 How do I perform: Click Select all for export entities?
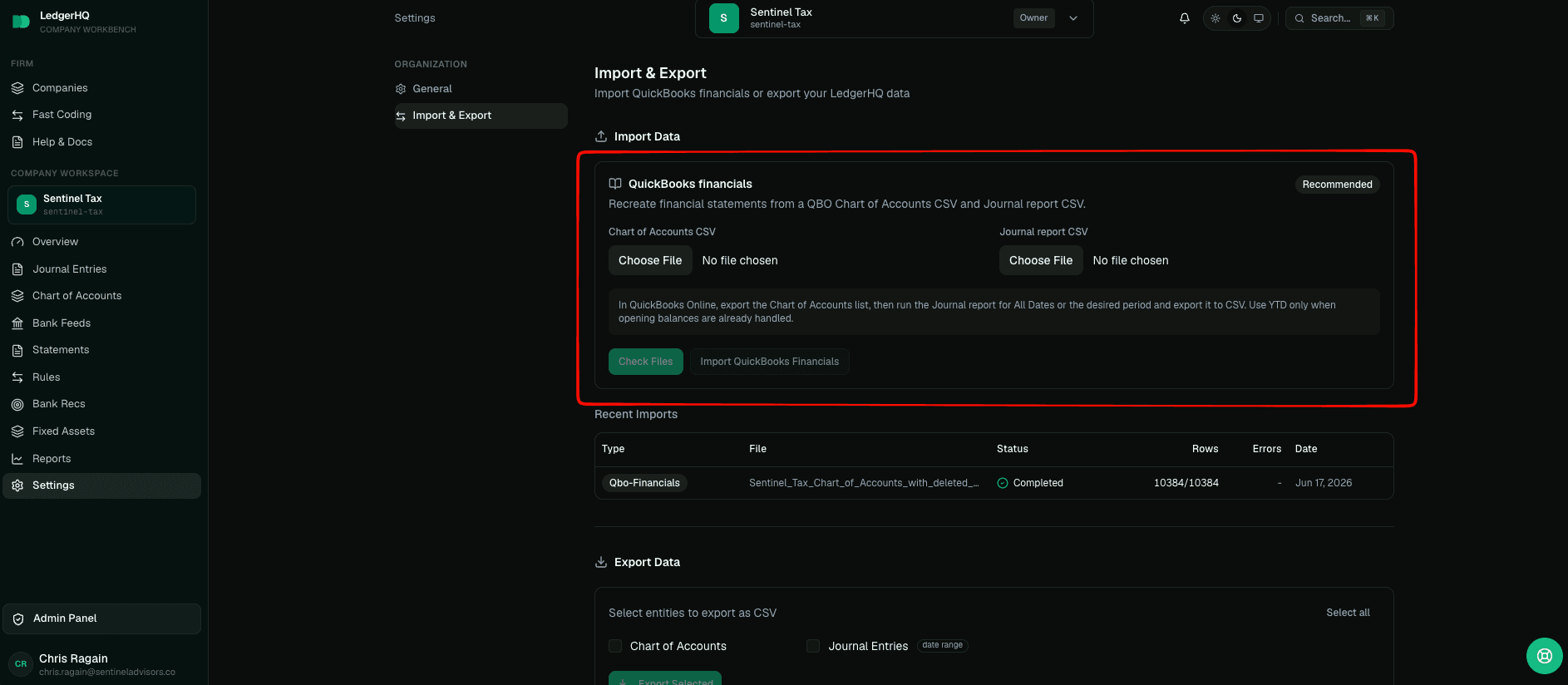click(x=1348, y=613)
